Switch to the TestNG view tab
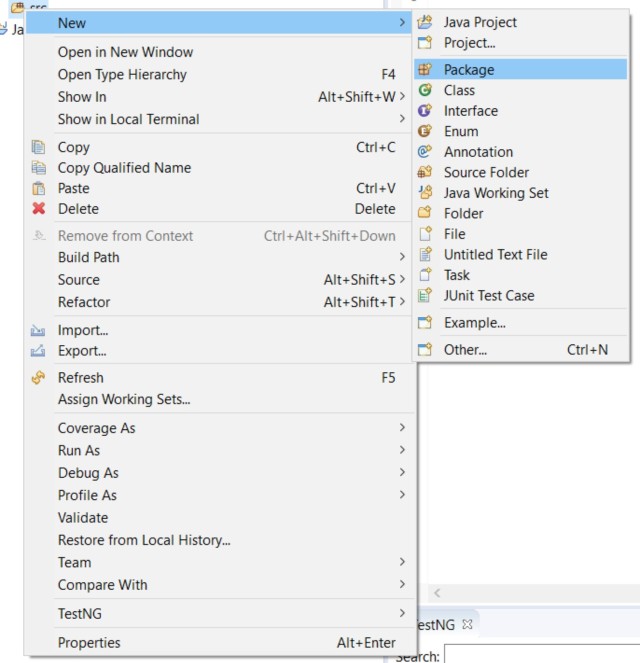The height and width of the screenshot is (663, 640). [436, 625]
